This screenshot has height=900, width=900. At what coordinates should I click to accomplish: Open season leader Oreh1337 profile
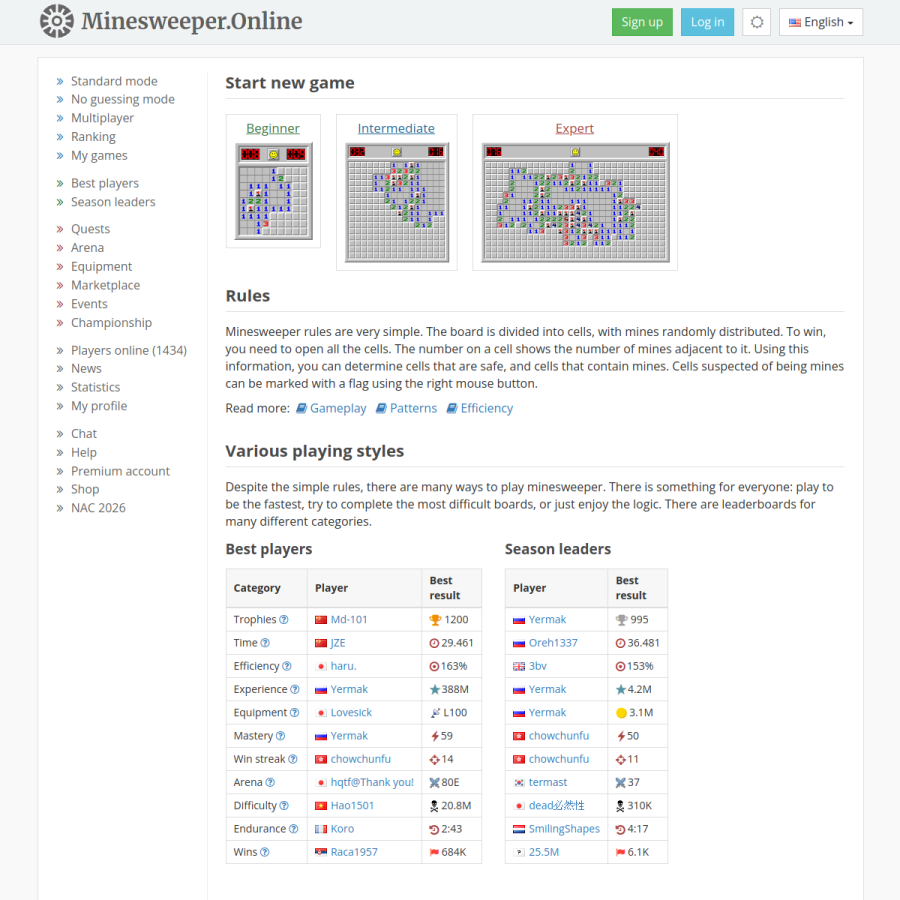coord(553,643)
